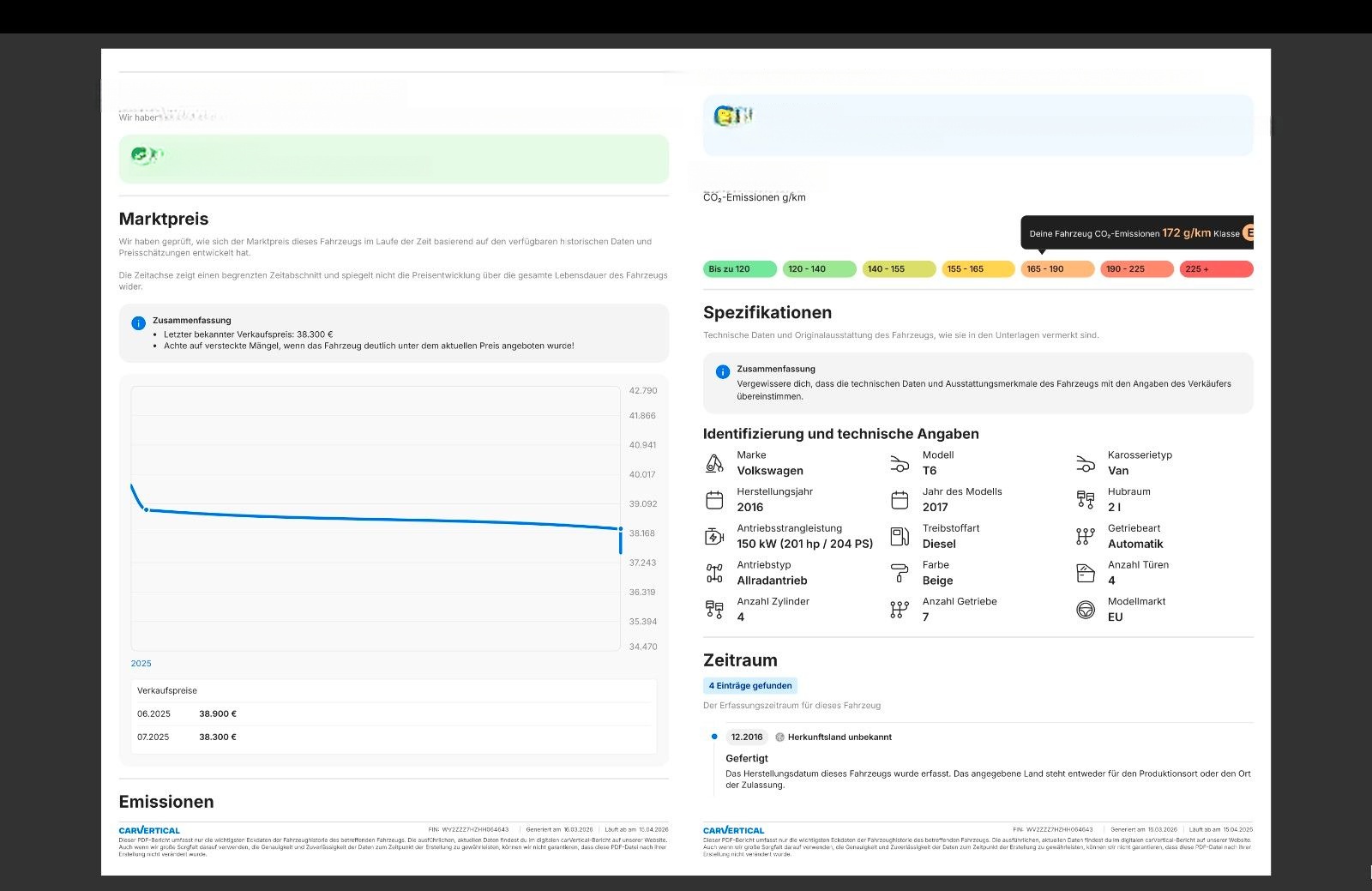Click the Marktpreis summary info icon
Image resolution: width=1372 pixels, height=891 pixels.
[x=138, y=323]
